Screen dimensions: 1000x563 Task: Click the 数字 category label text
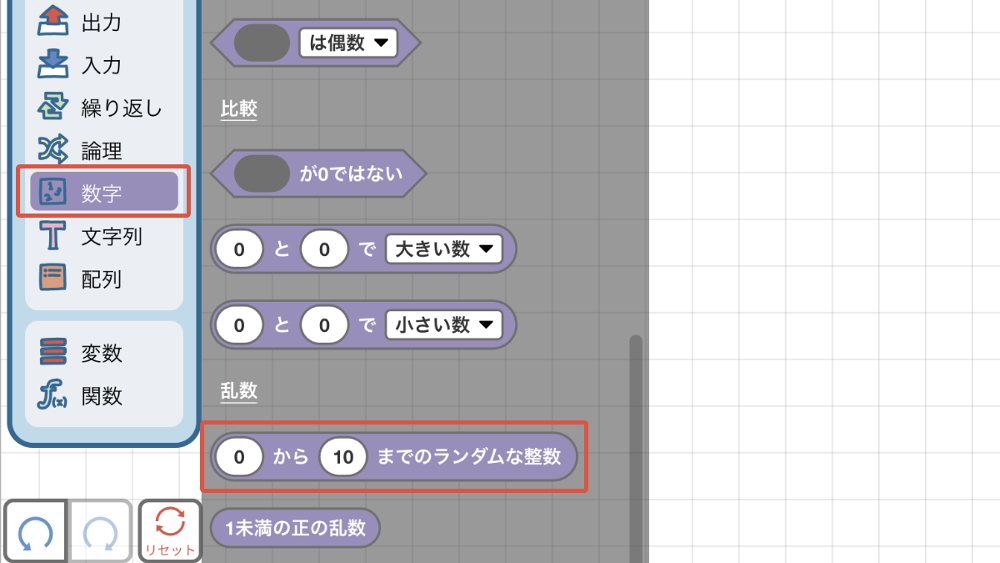coord(101,193)
